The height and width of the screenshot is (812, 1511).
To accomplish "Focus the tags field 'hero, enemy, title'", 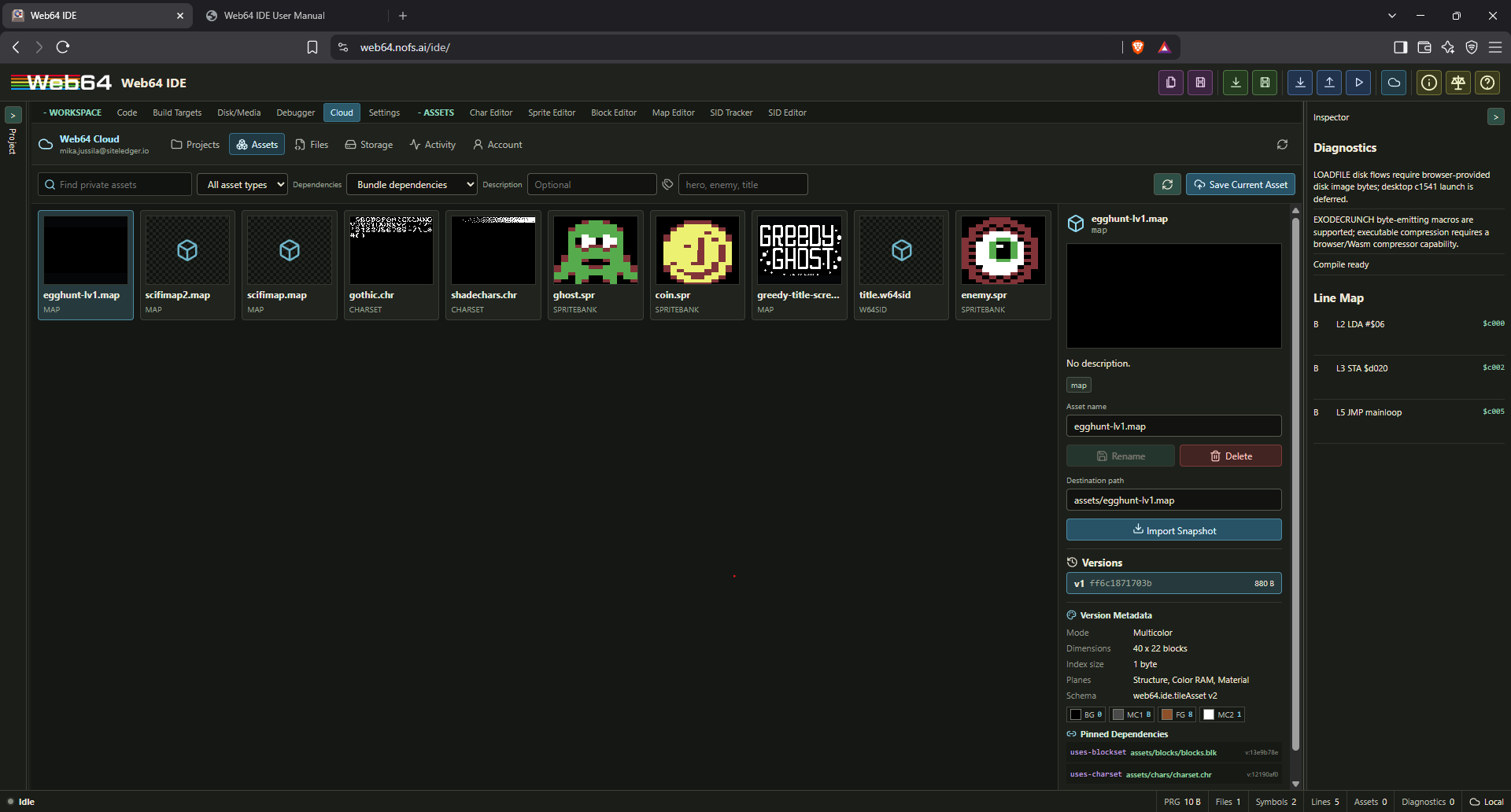I will [743, 184].
